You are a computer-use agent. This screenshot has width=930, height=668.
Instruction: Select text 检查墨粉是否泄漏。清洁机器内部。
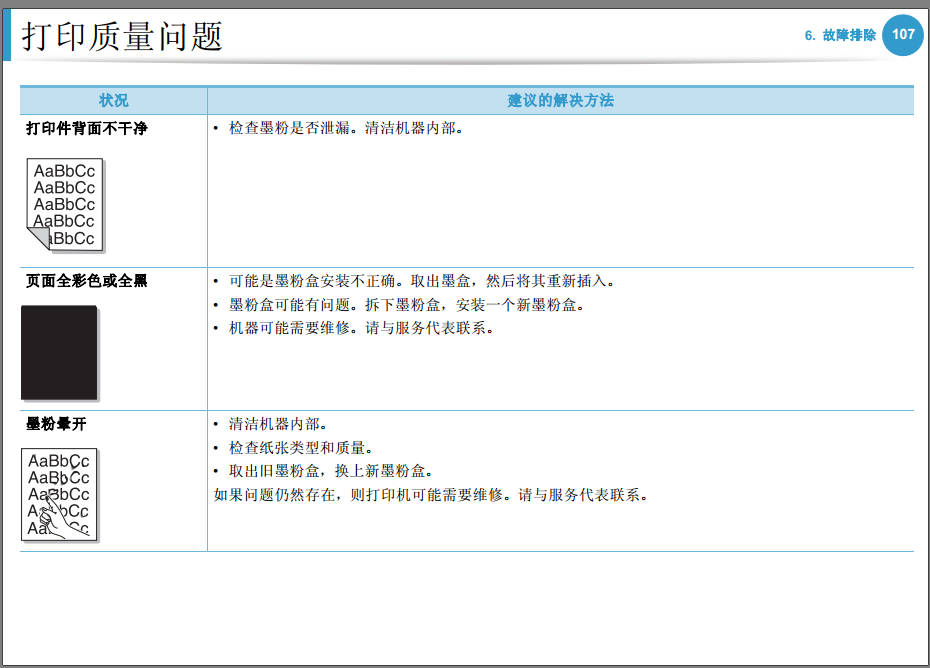(x=346, y=128)
